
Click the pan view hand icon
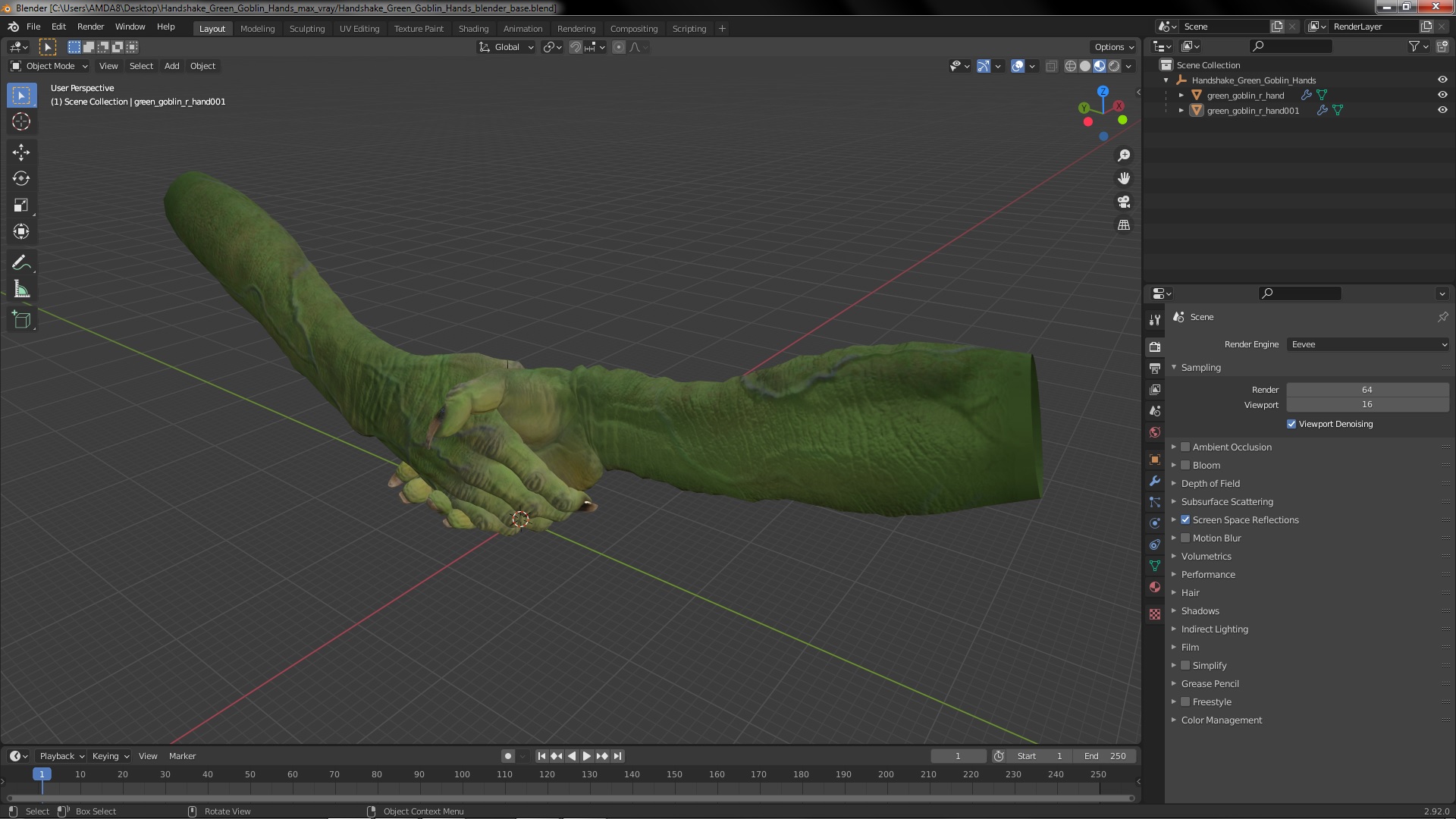1124,178
